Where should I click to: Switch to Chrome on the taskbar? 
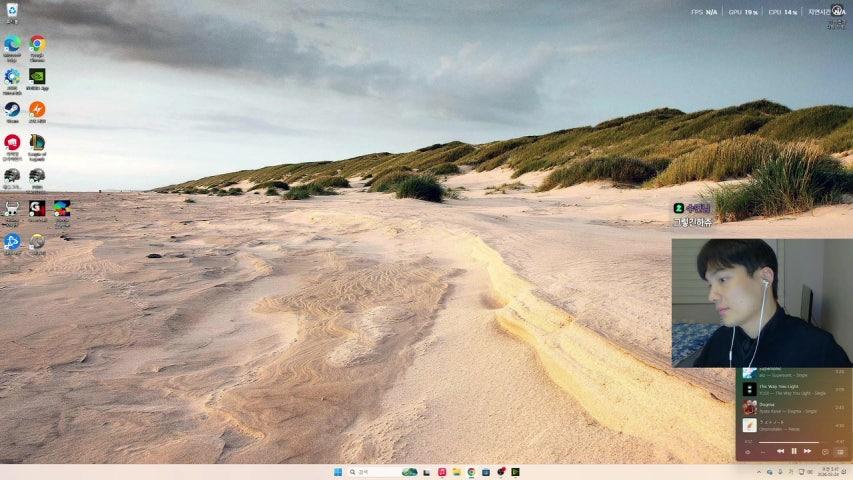click(x=471, y=472)
